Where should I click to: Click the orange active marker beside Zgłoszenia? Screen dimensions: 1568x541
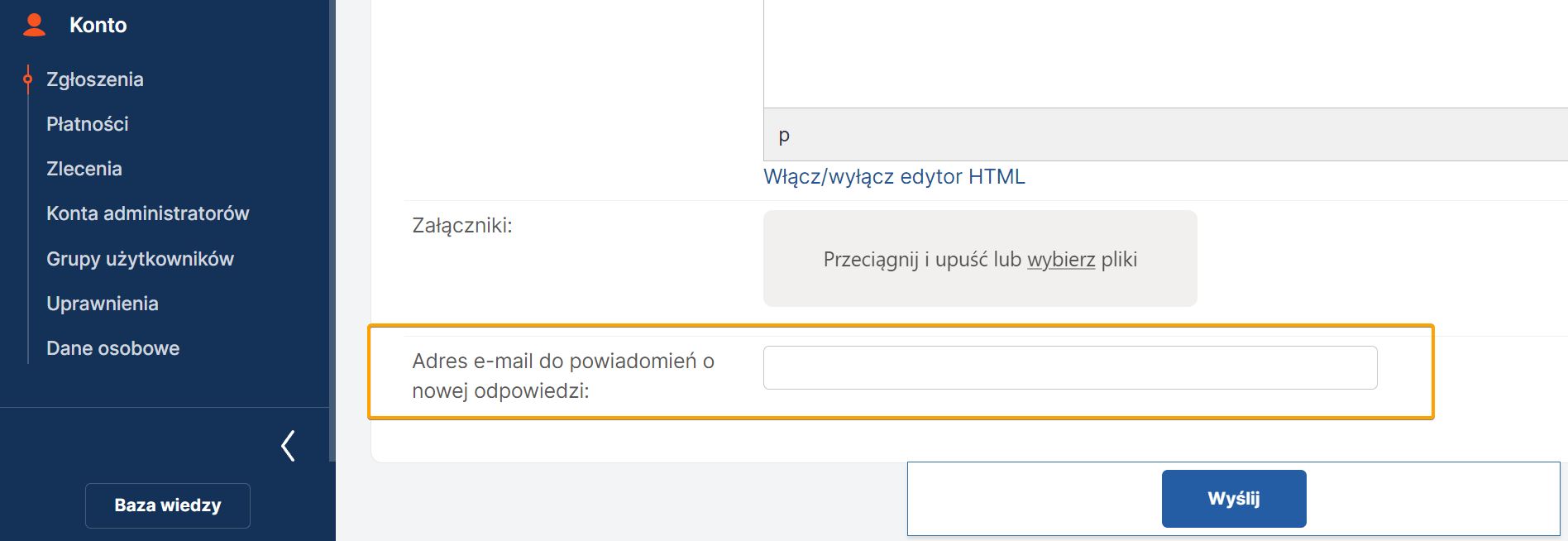pyautogui.click(x=28, y=79)
